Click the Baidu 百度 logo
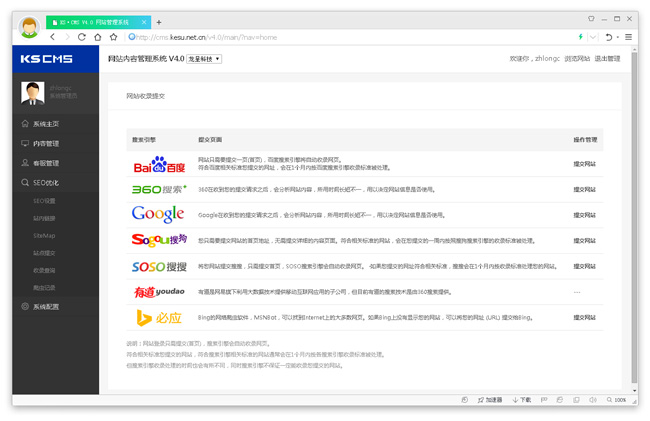This screenshot has height=421, width=650. click(x=159, y=164)
